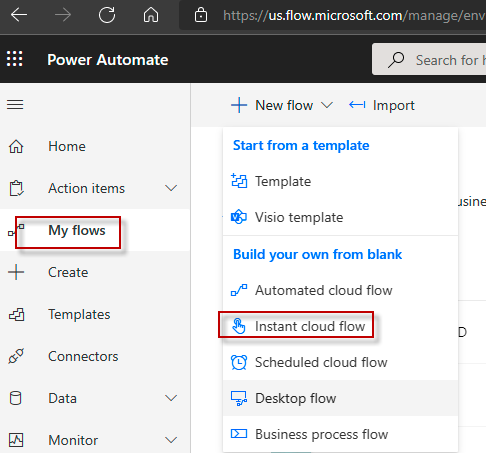Click the Business process flow icon
The image size is (486, 453).
tap(239, 434)
